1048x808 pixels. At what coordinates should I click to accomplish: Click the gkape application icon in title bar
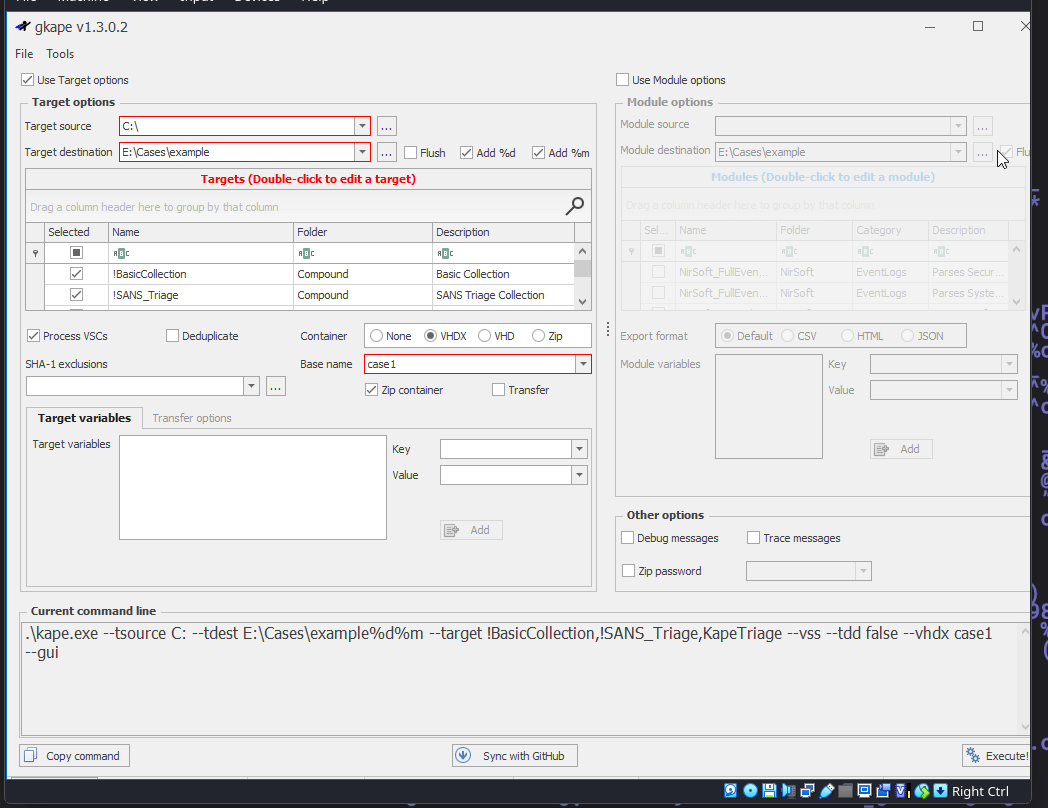(23, 27)
